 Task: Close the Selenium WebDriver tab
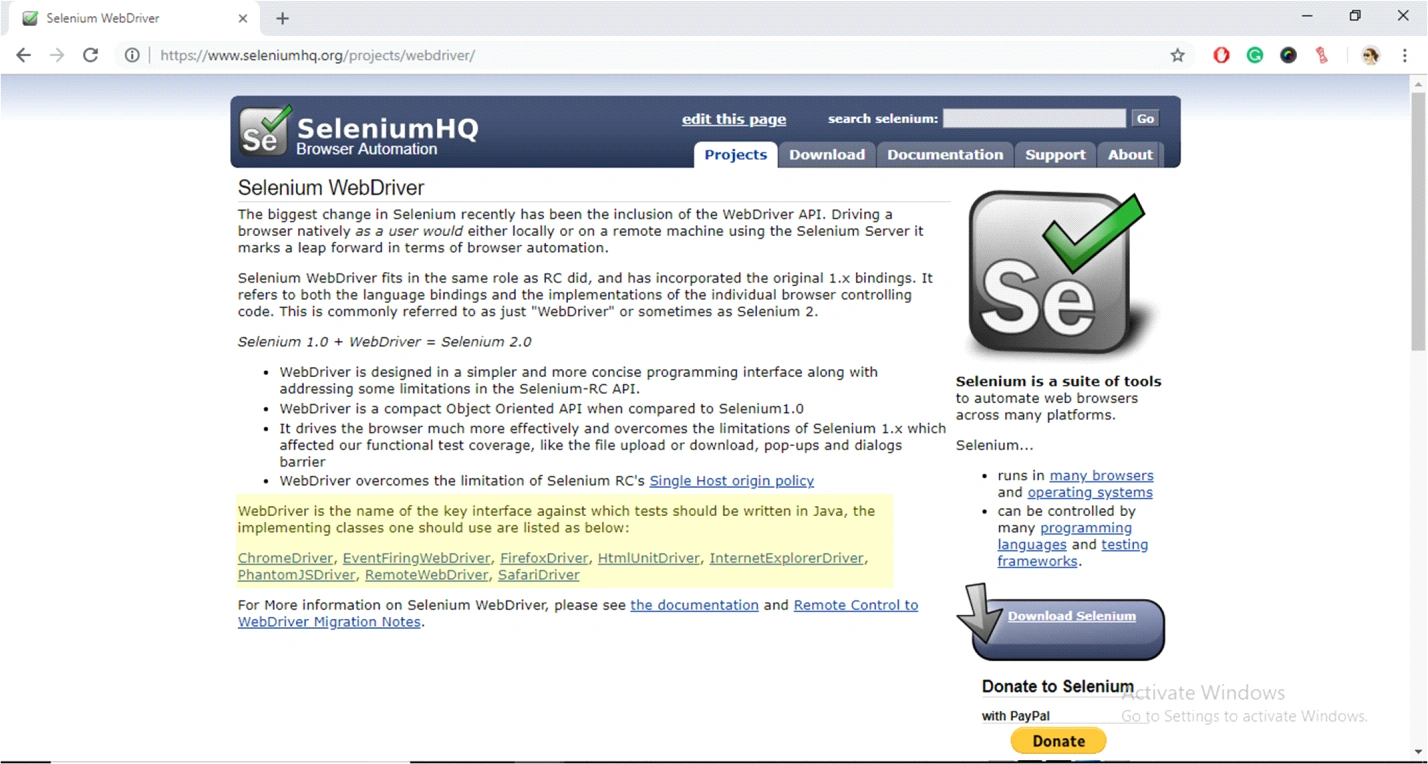pos(243,18)
